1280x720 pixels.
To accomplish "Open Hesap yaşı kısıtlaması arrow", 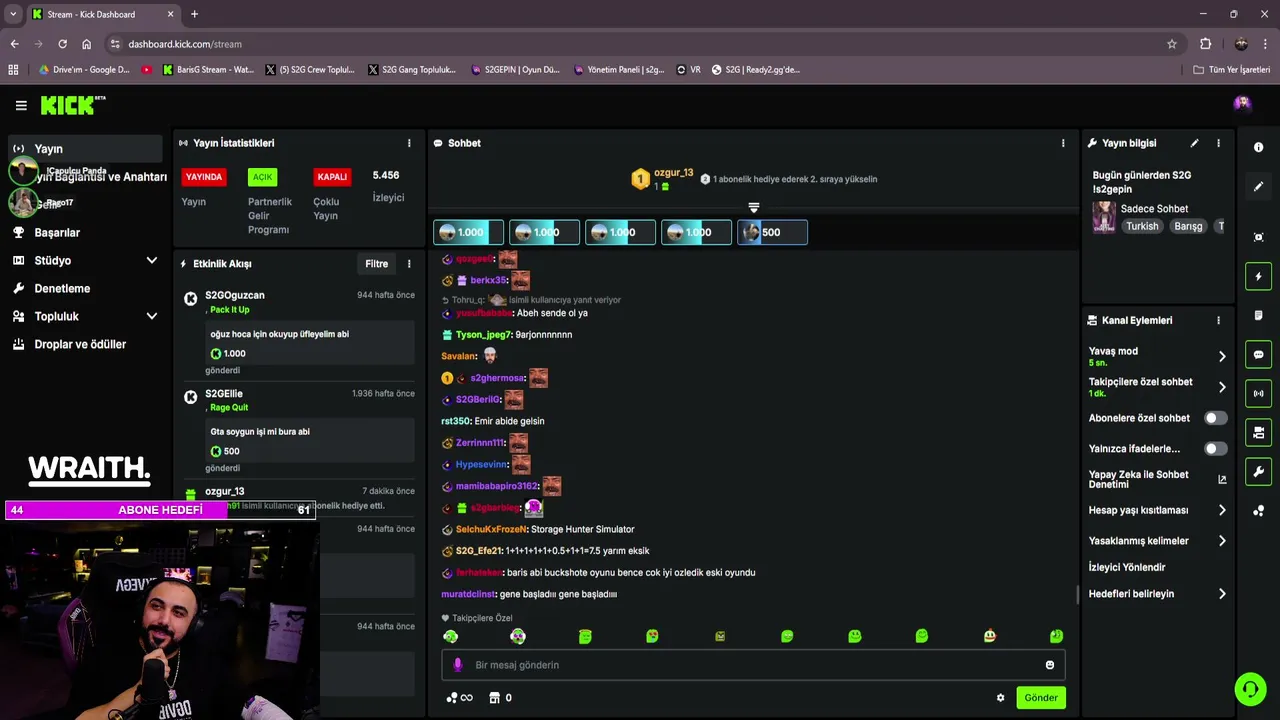I will click(x=1222, y=510).
